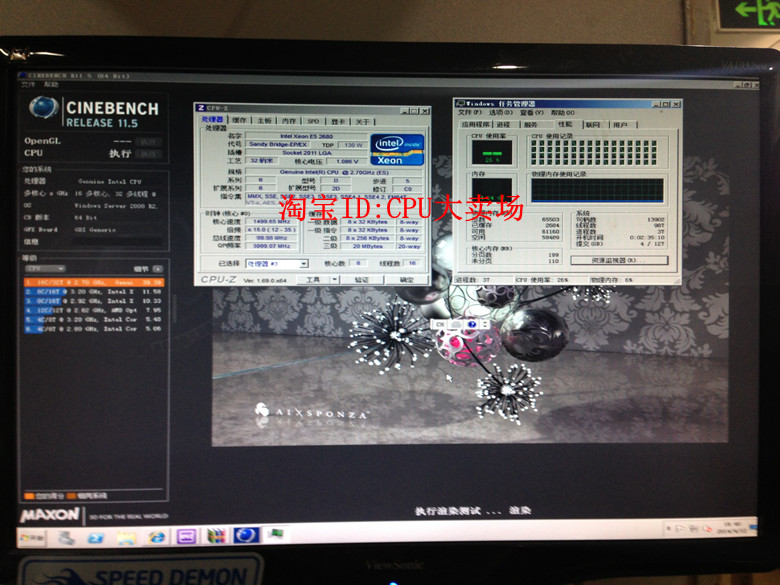The image size is (780, 585).
Task: Click the Socket 2011 LGA field in CPU-Z
Action: (306, 153)
